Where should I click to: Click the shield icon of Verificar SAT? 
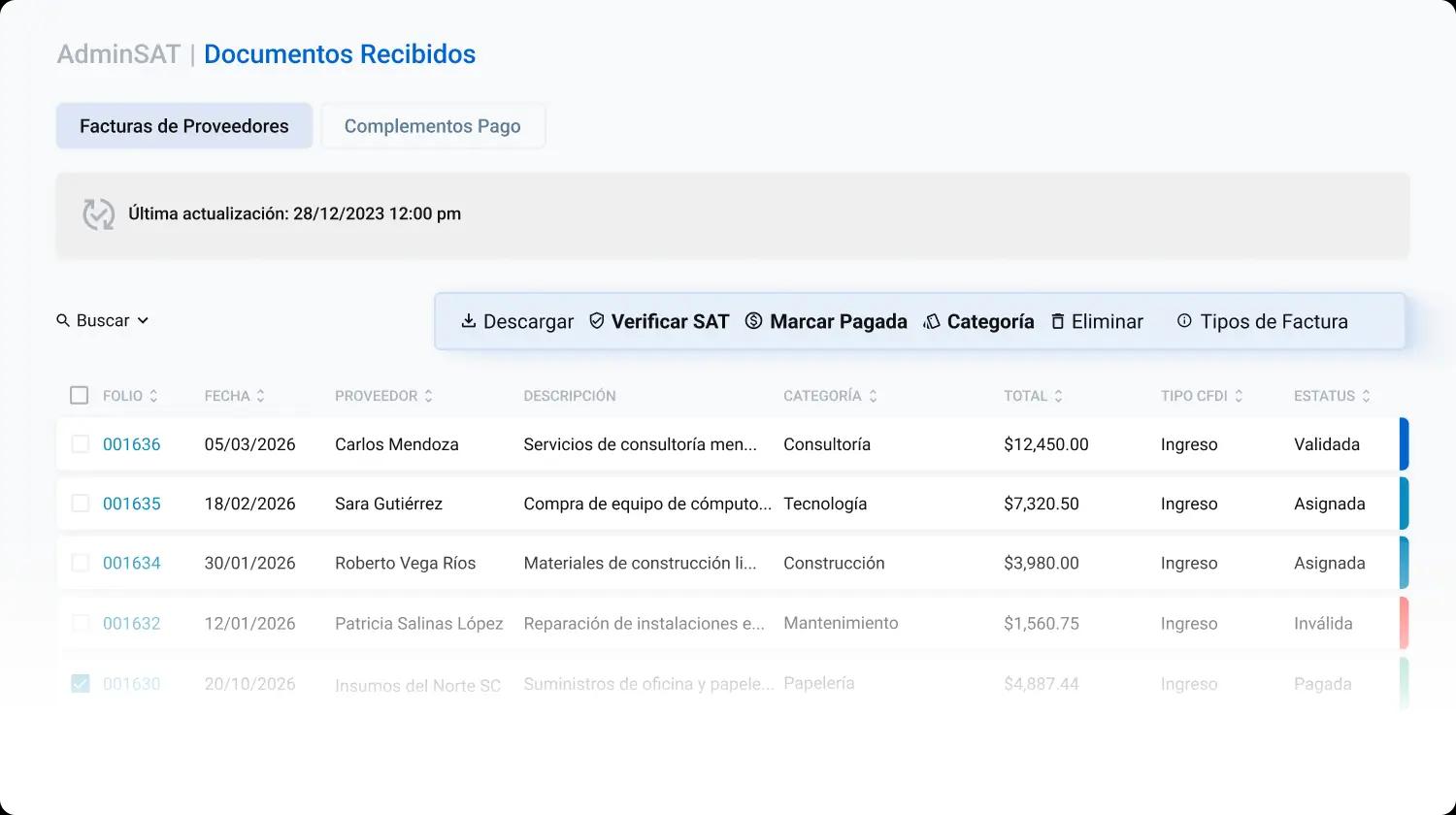[x=597, y=321]
